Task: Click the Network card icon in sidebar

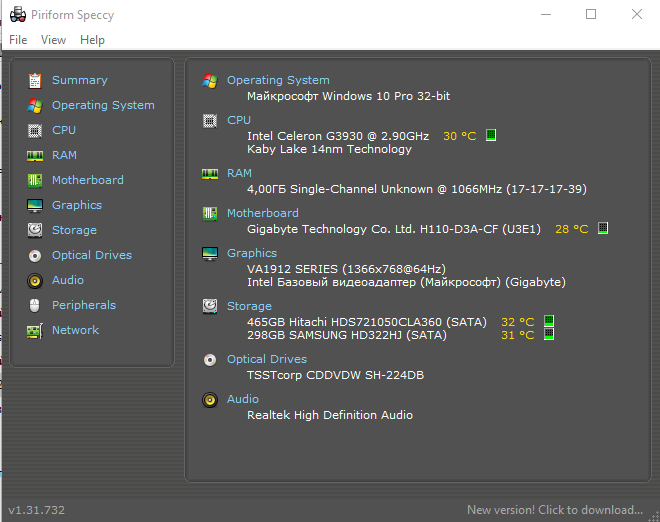Action: pyautogui.click(x=35, y=330)
